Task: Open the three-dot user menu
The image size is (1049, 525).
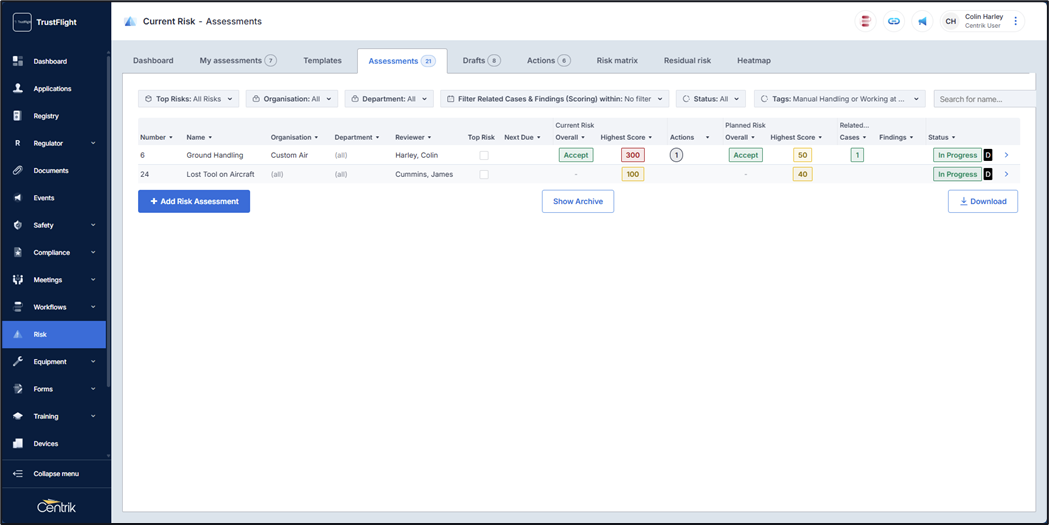Action: pyautogui.click(x=1015, y=21)
